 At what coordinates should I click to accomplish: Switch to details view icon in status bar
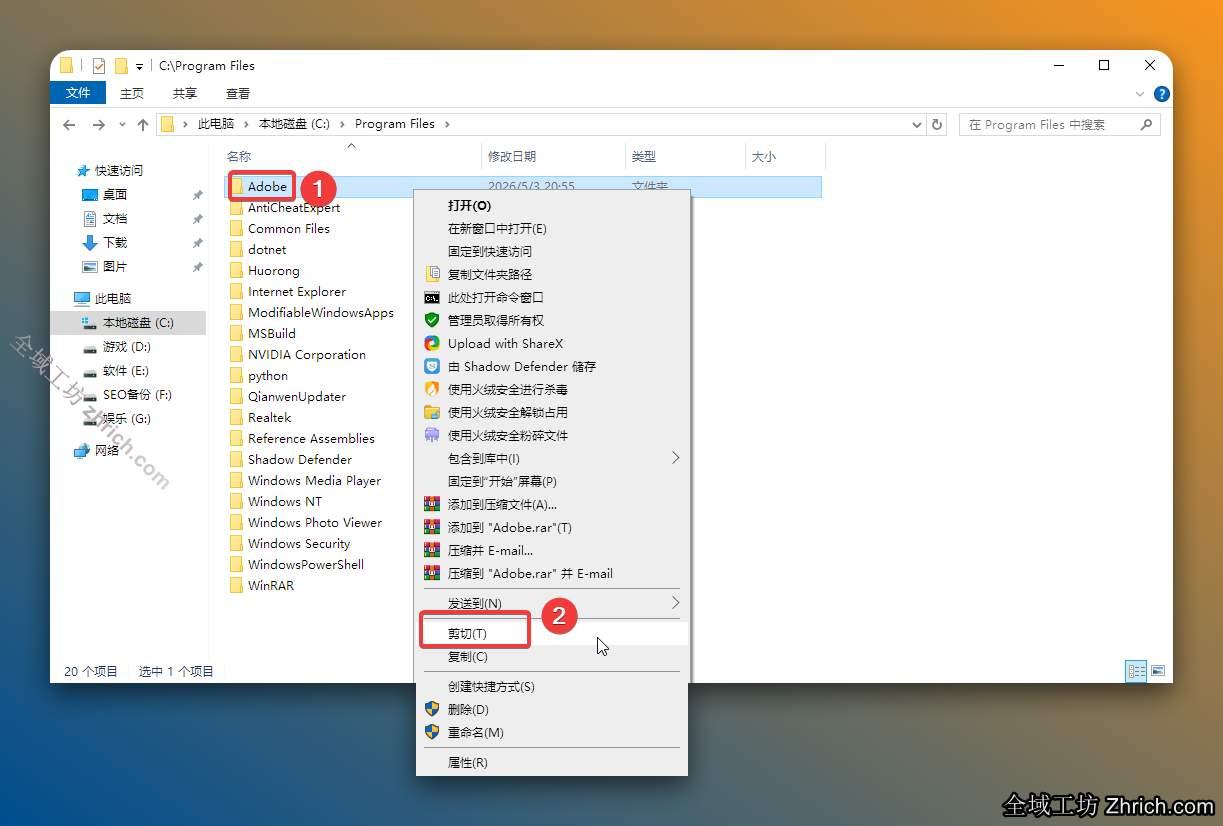tap(1136, 671)
